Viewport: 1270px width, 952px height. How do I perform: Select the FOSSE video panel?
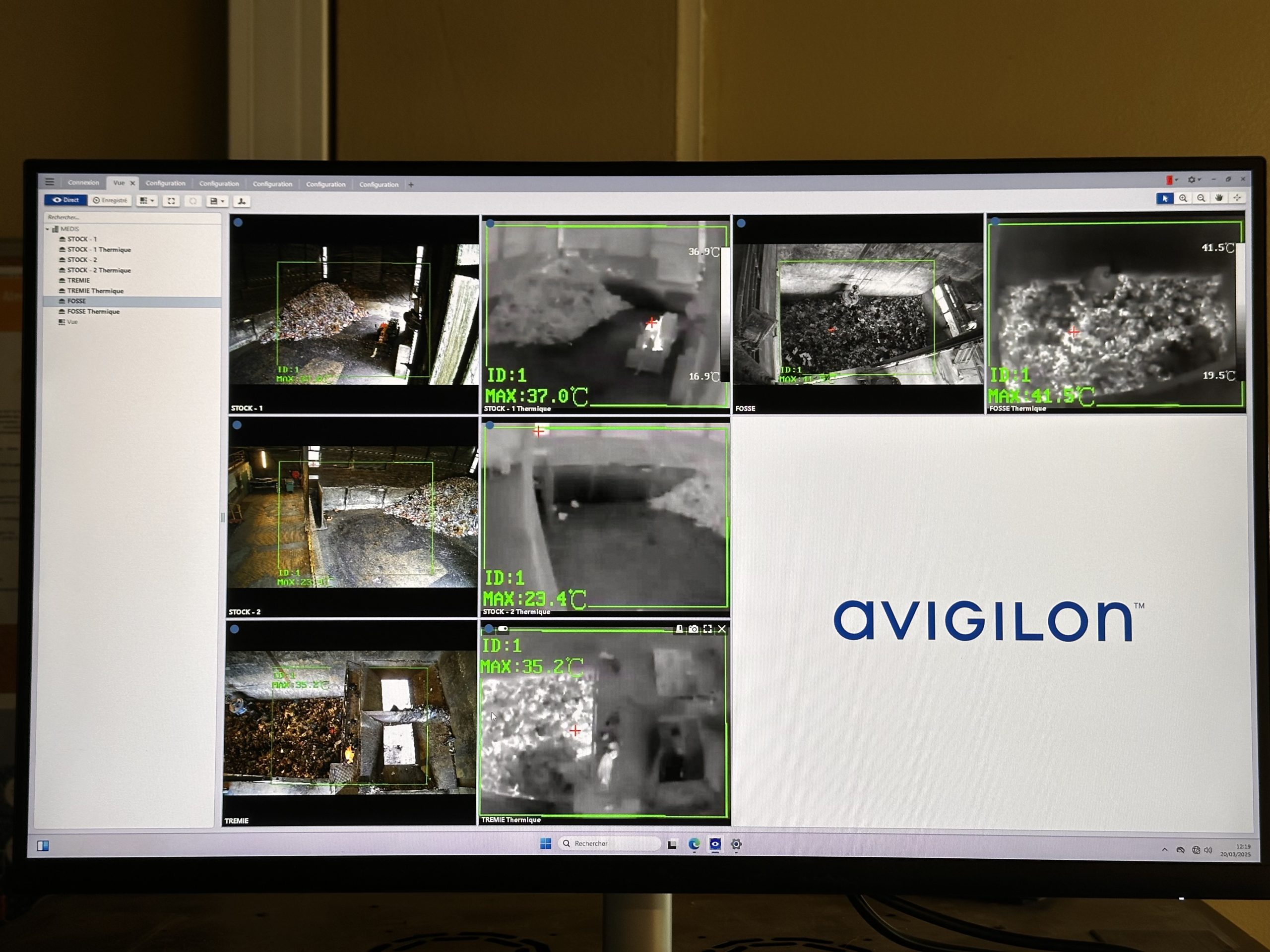pyautogui.click(x=858, y=314)
